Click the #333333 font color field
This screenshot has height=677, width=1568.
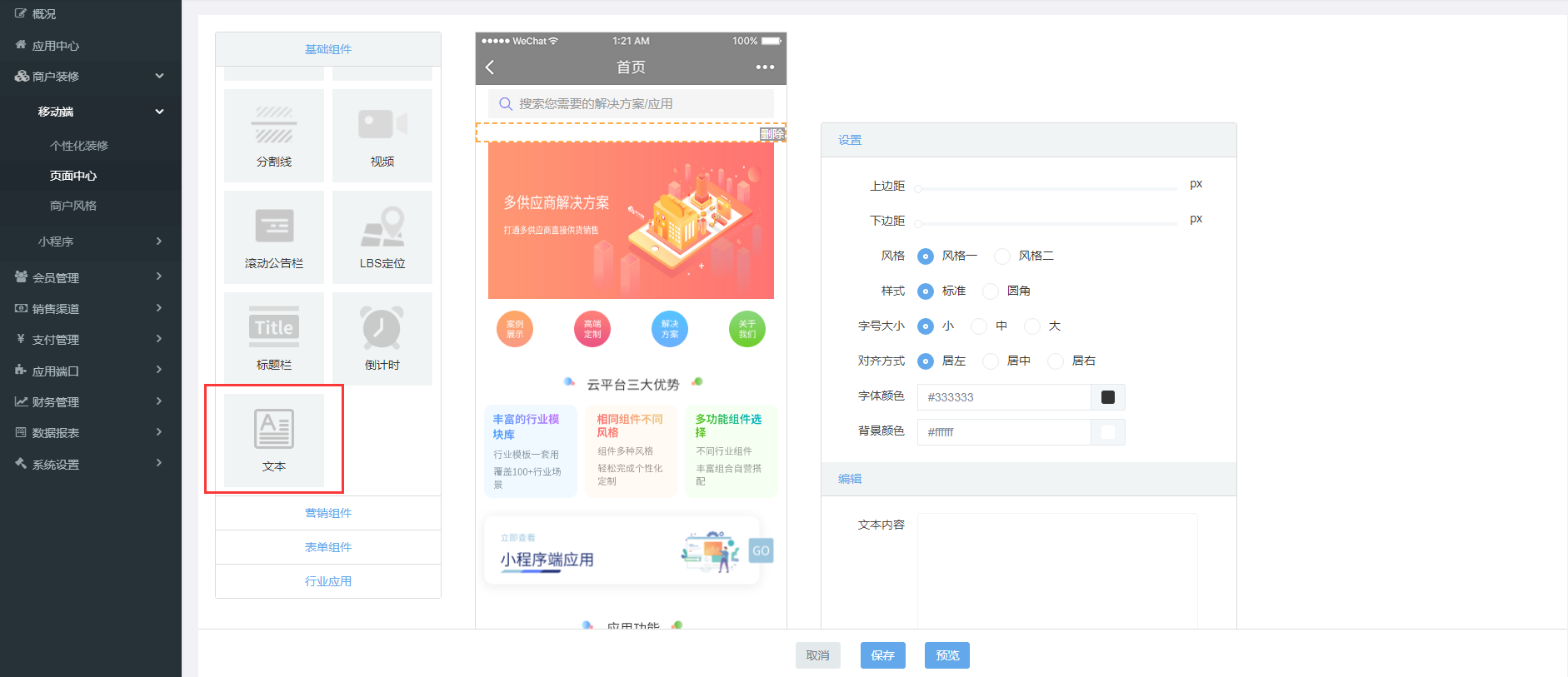point(1004,397)
